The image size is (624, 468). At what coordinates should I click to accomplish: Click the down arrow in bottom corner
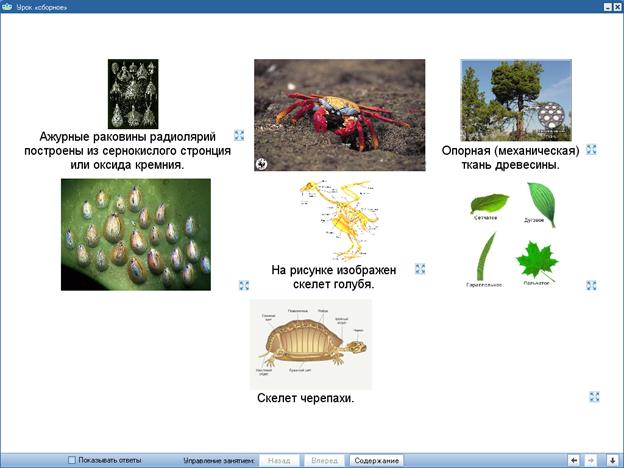[612, 460]
